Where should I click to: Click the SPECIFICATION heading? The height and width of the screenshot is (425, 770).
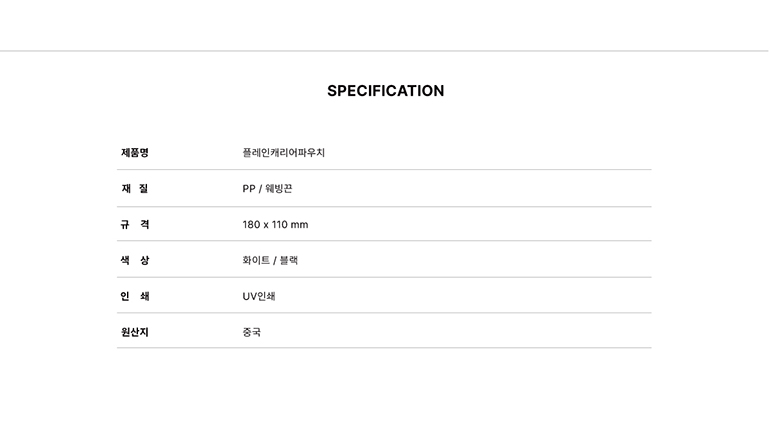pyautogui.click(x=385, y=91)
